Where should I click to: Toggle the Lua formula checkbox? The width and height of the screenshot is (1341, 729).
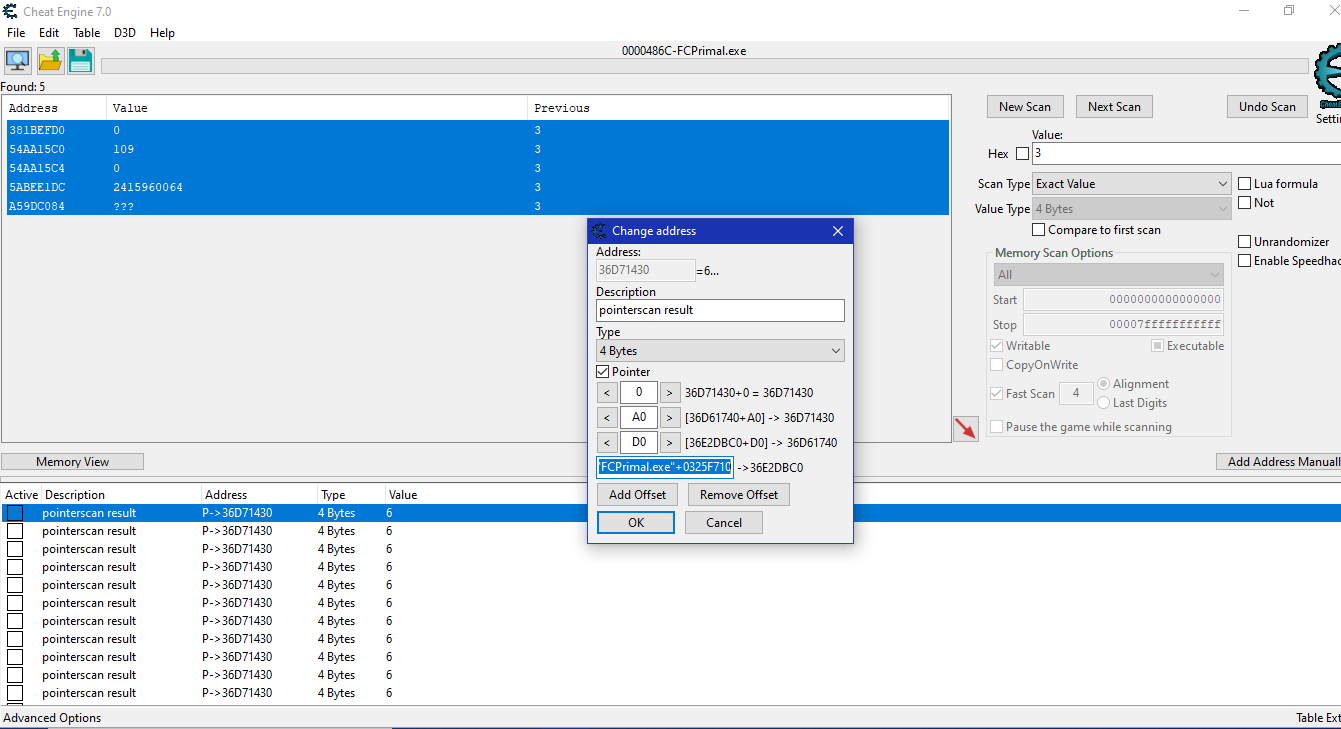click(1245, 184)
